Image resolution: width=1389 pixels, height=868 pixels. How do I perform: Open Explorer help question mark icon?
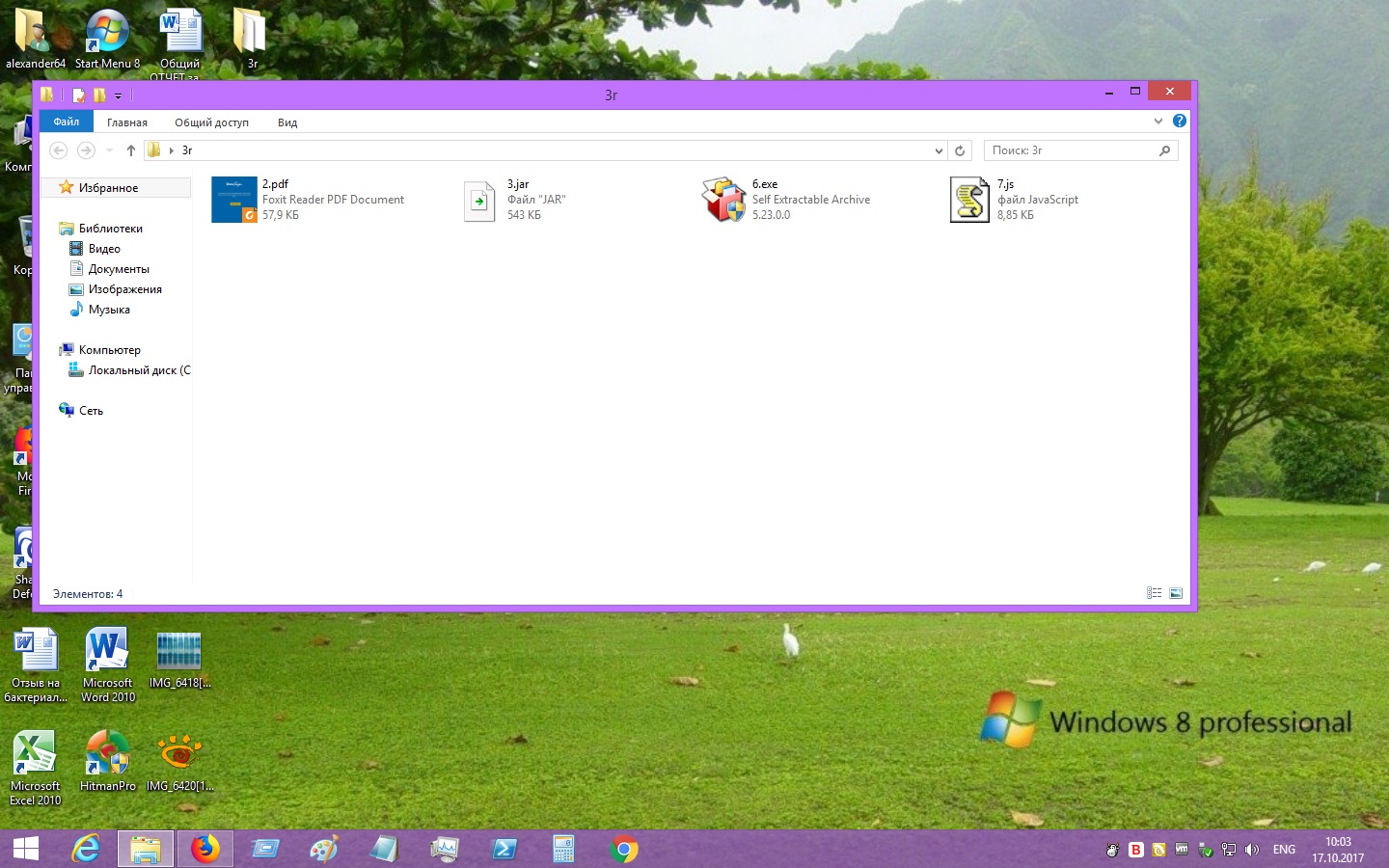click(1179, 122)
